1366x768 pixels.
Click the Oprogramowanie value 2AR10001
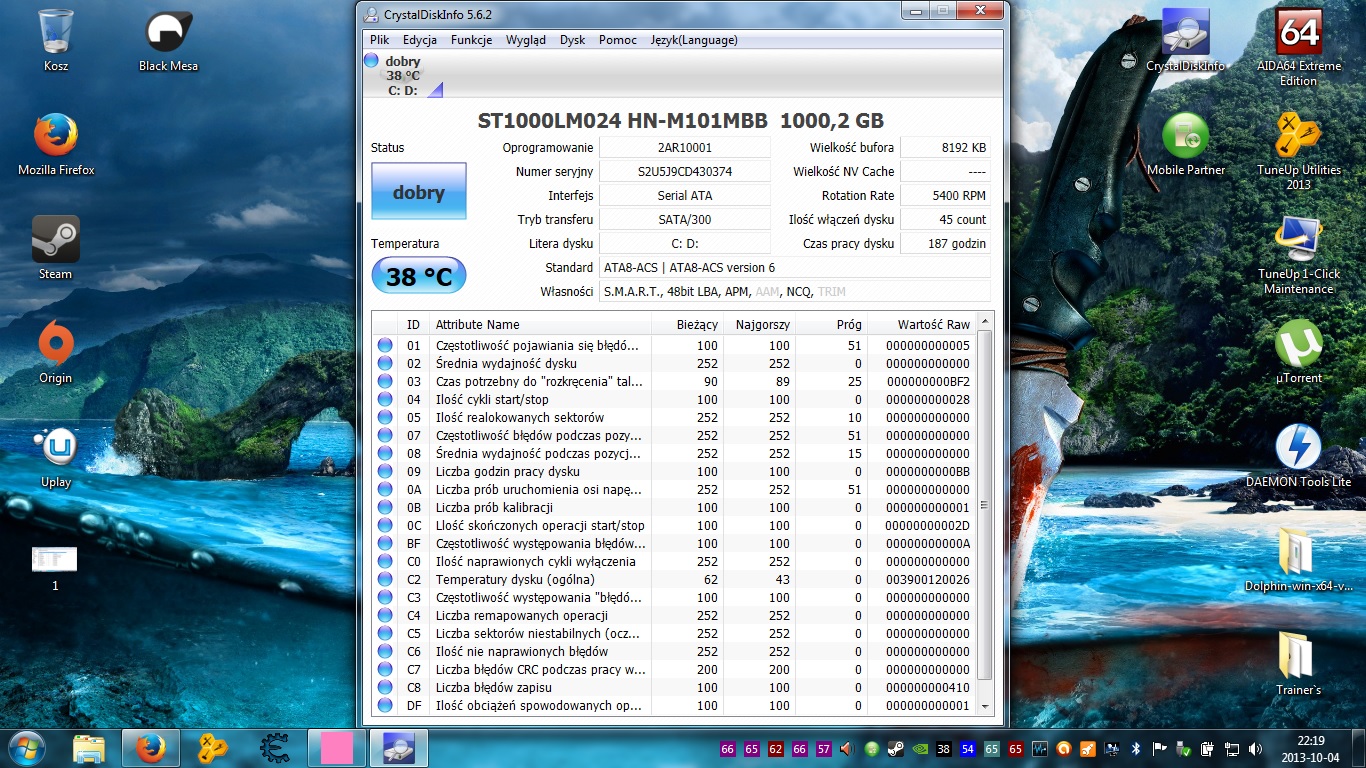click(x=685, y=147)
